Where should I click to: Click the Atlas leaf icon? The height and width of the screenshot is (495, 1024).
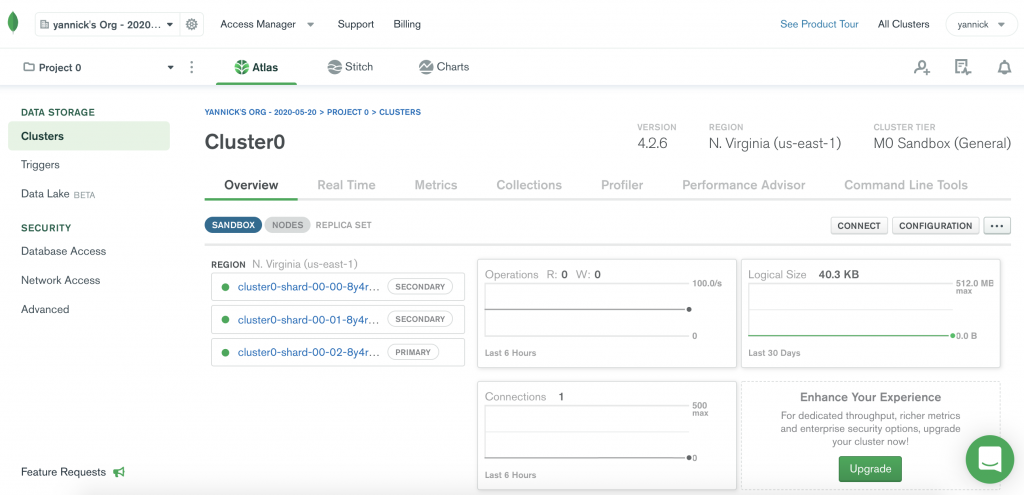coord(242,67)
